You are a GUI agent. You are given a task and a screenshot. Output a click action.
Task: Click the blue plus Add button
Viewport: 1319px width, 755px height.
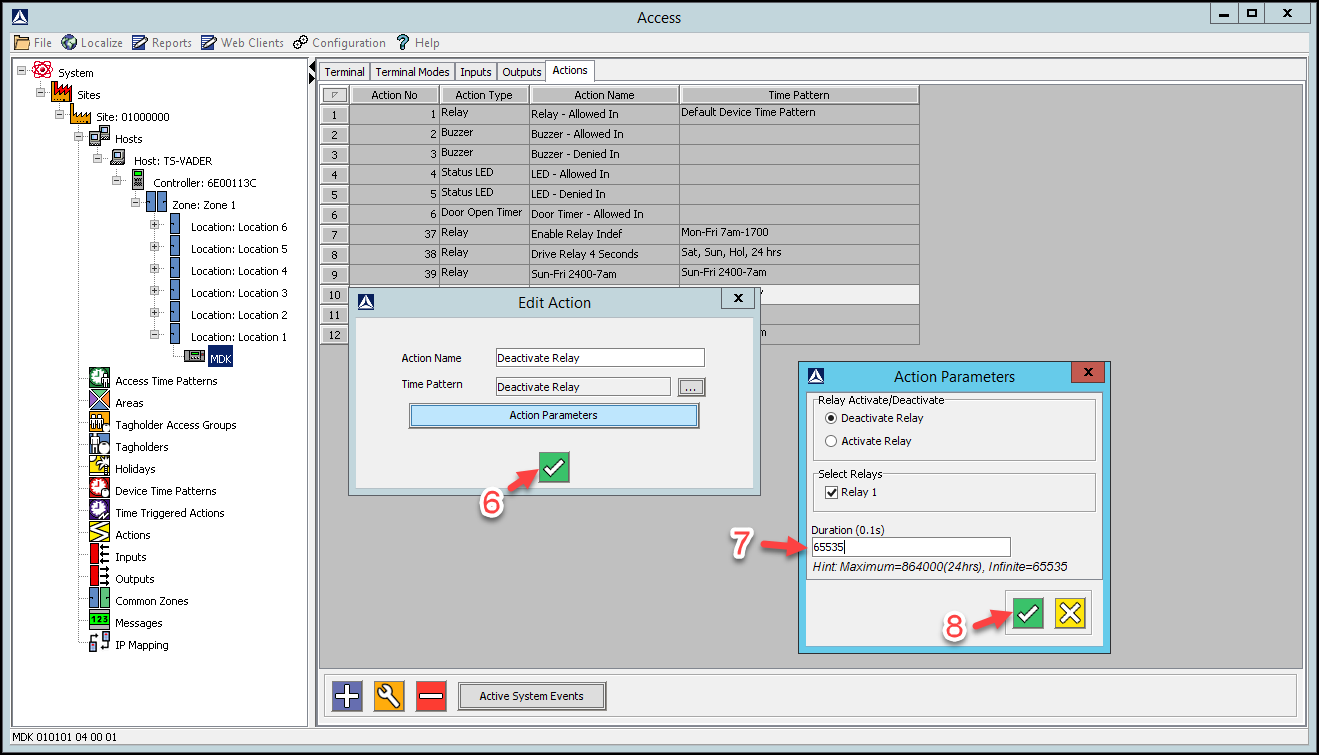[x=347, y=696]
